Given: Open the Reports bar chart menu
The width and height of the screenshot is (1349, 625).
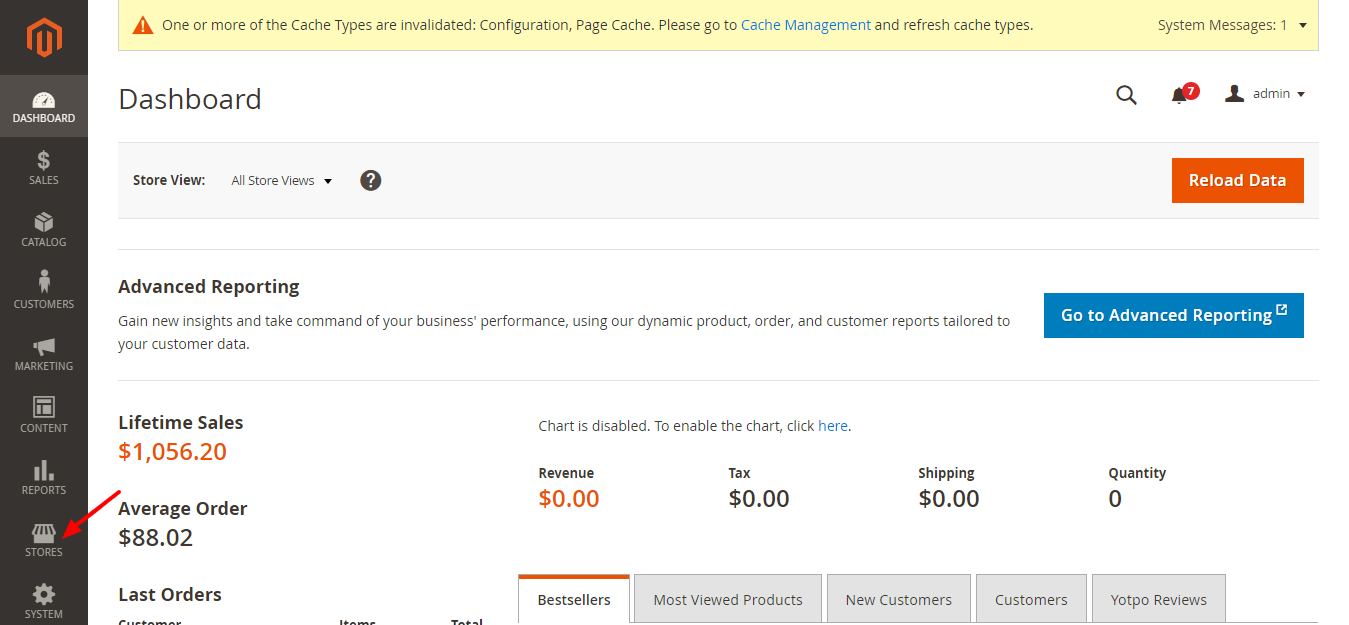Looking at the screenshot, I should tap(44, 477).
